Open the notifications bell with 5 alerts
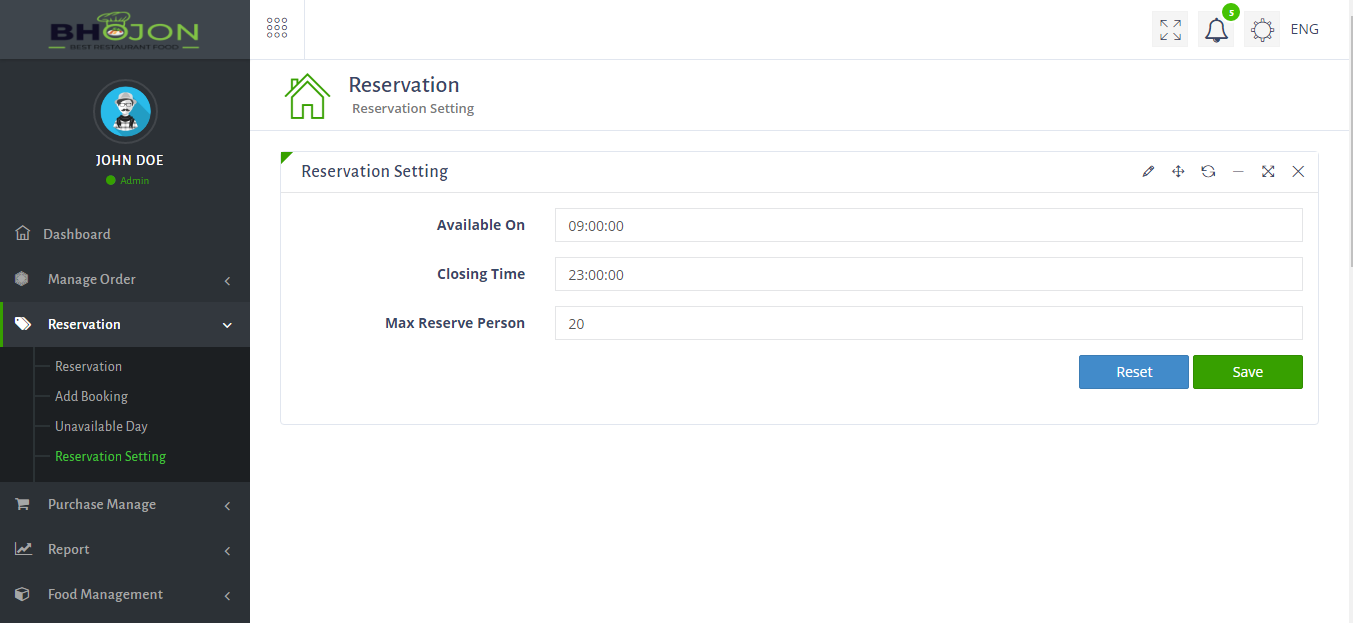Viewport: 1353px width, 623px height. tap(1215, 29)
